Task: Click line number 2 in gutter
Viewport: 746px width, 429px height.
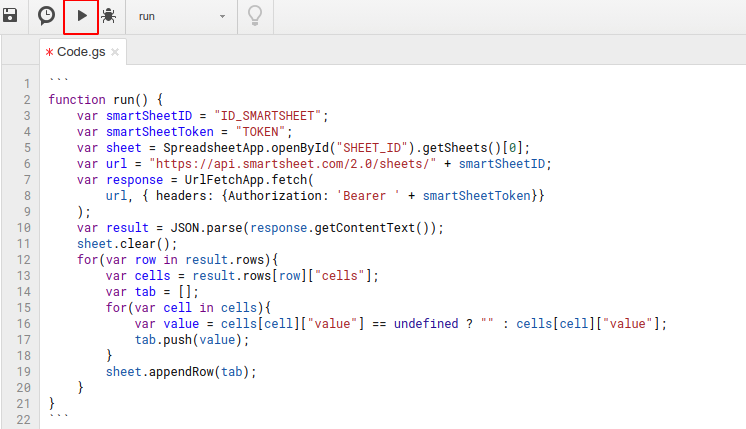Action: tap(27, 100)
